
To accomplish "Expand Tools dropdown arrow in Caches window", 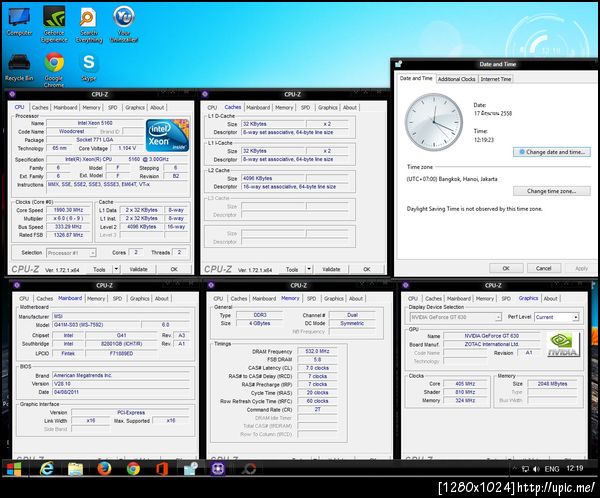I will click(309, 269).
